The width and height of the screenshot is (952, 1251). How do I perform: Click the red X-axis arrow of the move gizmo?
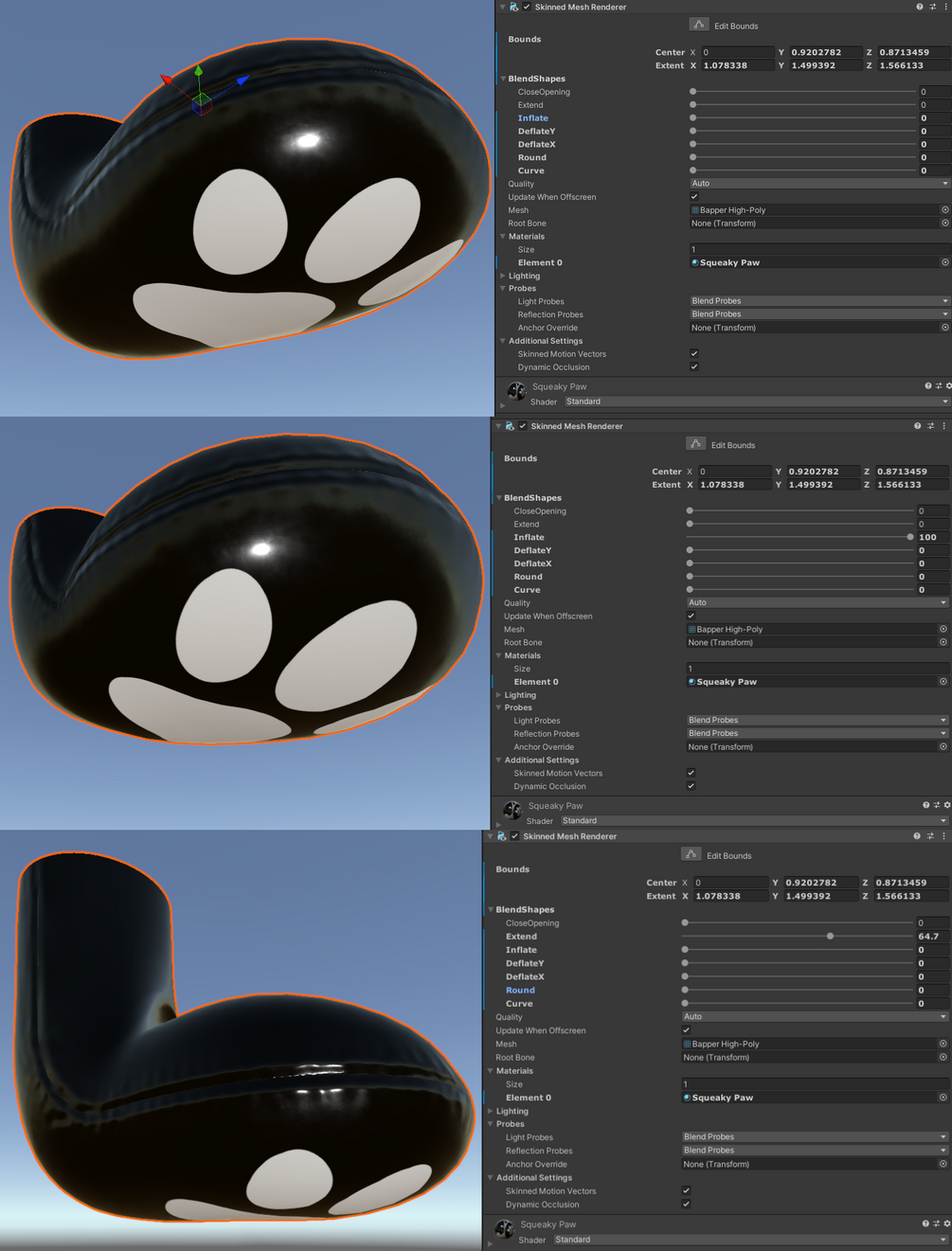[x=167, y=80]
